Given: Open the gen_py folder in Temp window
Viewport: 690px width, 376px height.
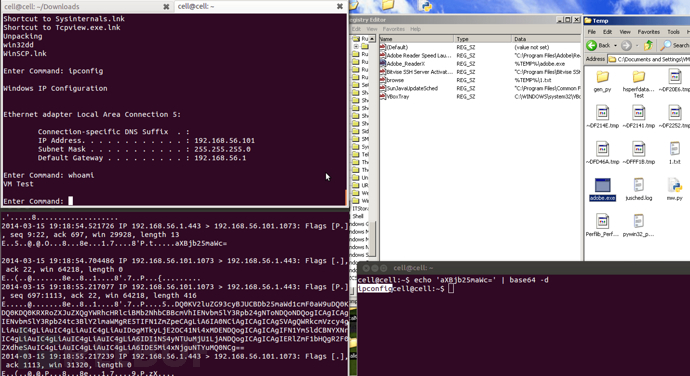Looking at the screenshot, I should pos(602,77).
